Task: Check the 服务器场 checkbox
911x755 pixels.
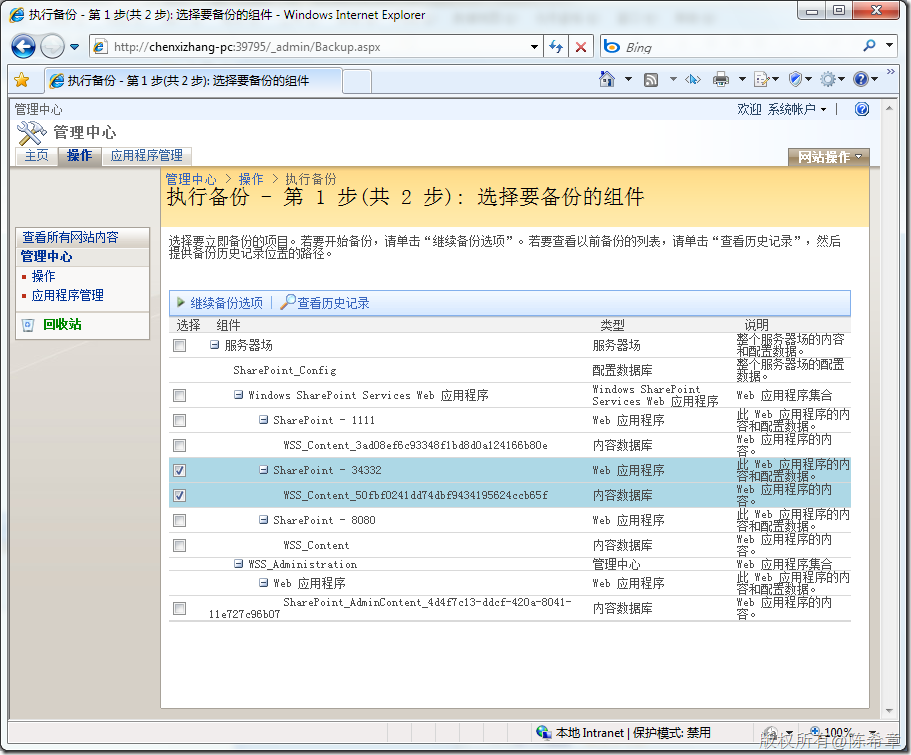Action: pos(180,345)
